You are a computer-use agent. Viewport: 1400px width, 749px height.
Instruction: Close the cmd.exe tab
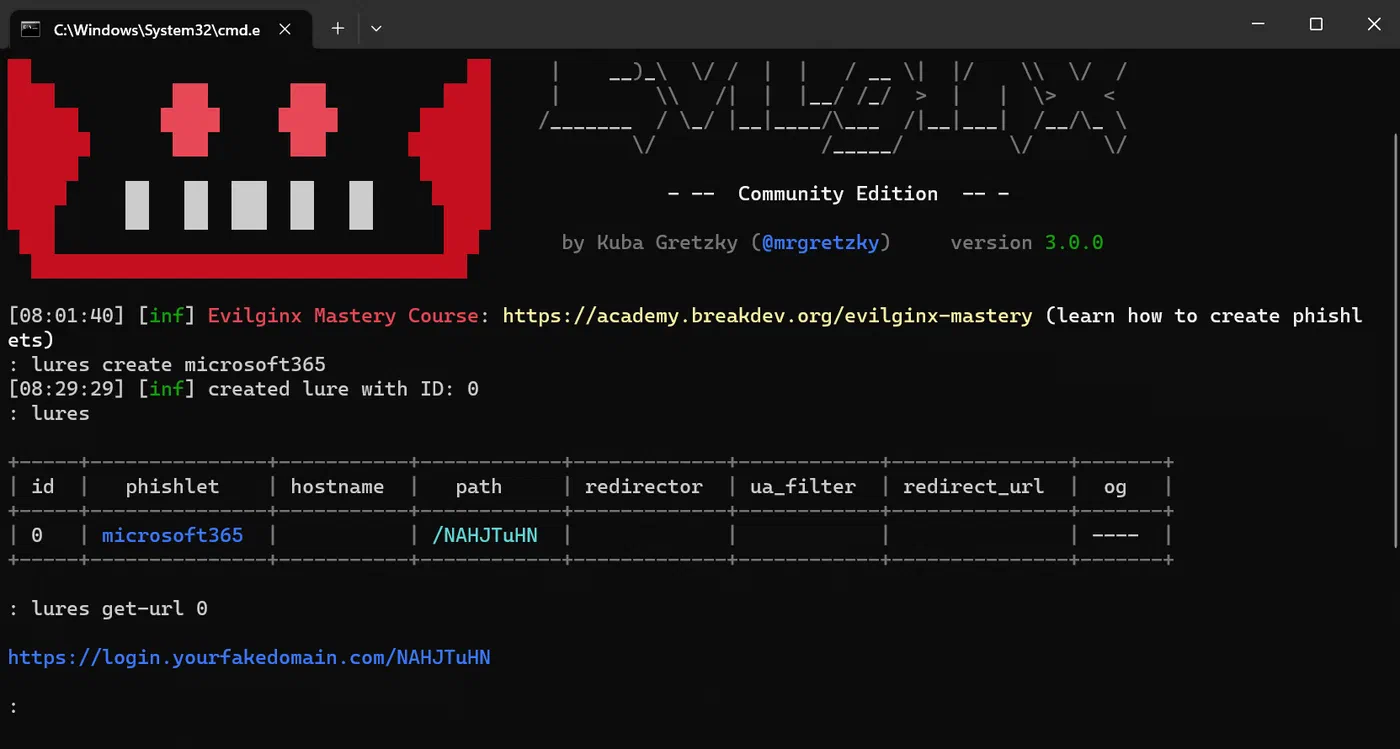[x=285, y=29]
